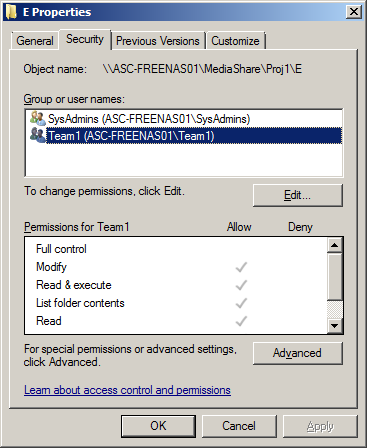The height and width of the screenshot is (448, 367).
Task: Confirm with the OK button
Action: coord(158,426)
